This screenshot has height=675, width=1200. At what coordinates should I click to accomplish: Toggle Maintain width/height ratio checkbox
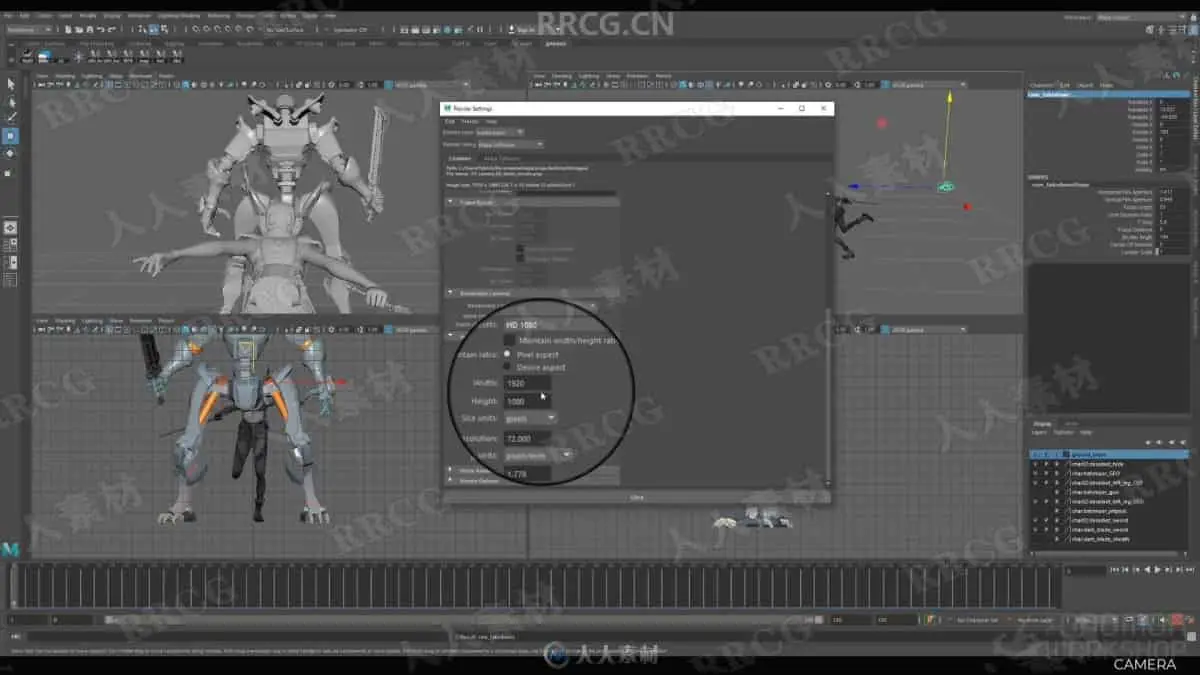tap(510, 341)
